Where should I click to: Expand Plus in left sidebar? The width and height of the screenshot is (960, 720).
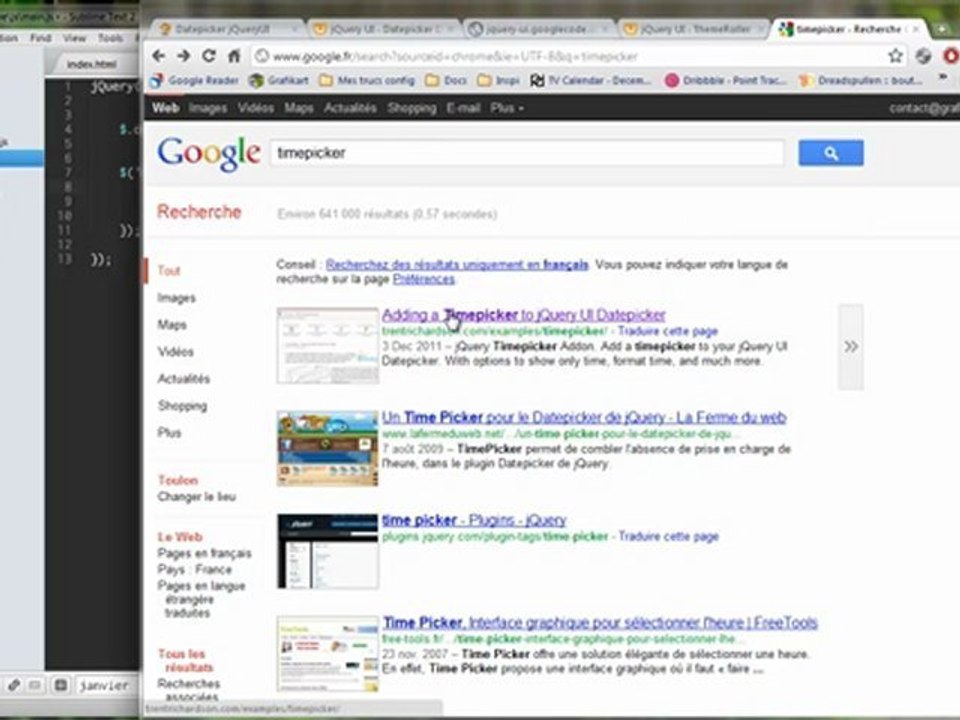pos(170,433)
